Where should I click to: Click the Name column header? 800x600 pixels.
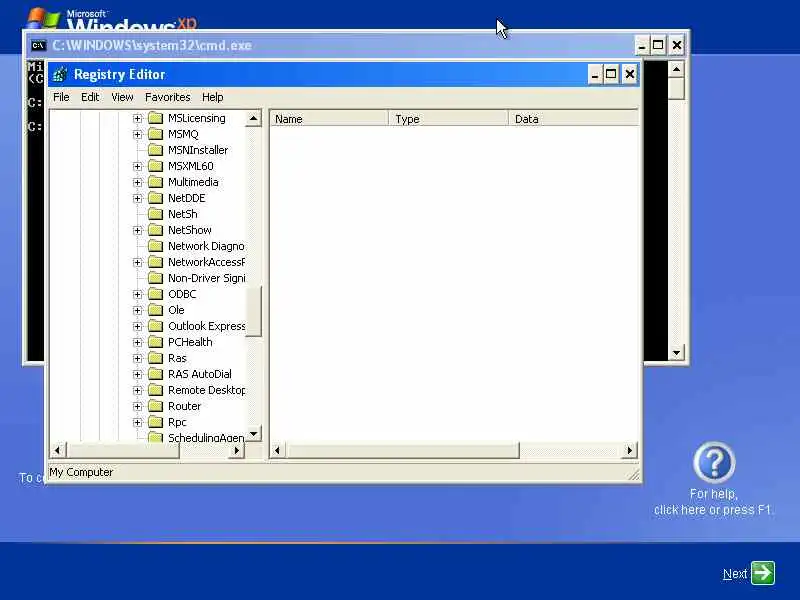(x=329, y=119)
